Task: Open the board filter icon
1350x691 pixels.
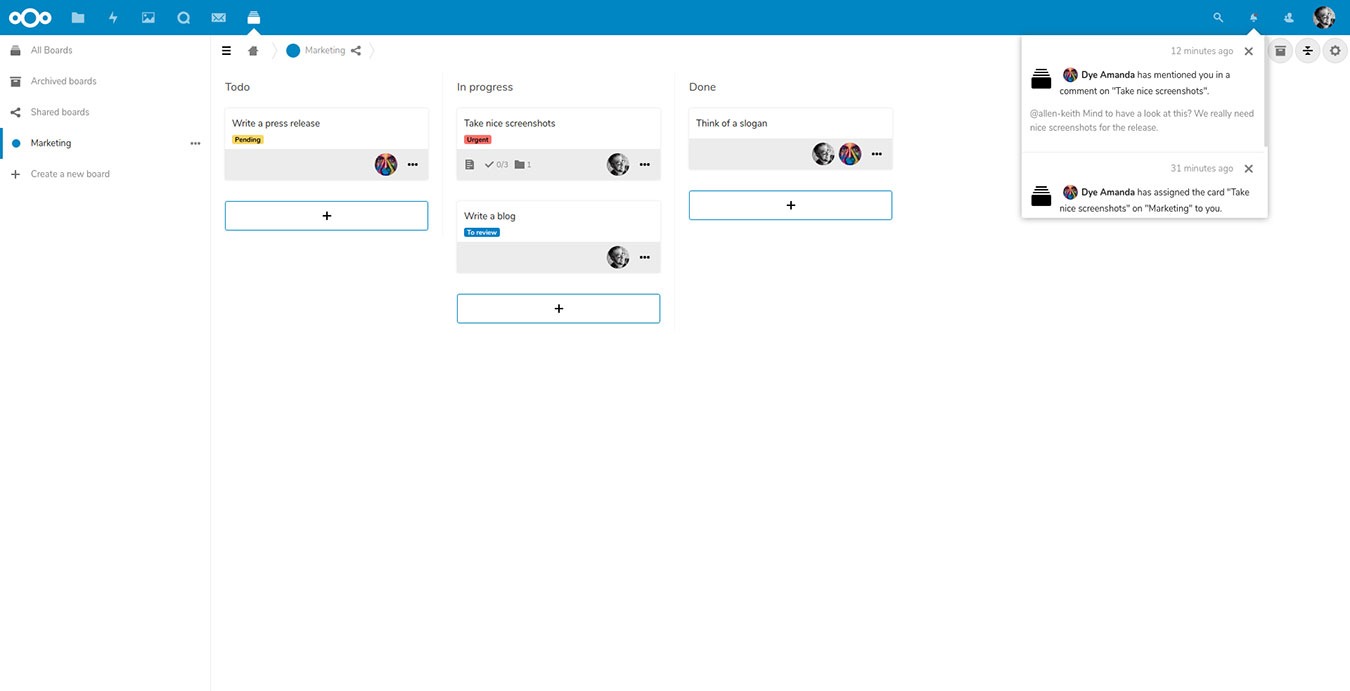Action: pyautogui.click(x=1307, y=50)
